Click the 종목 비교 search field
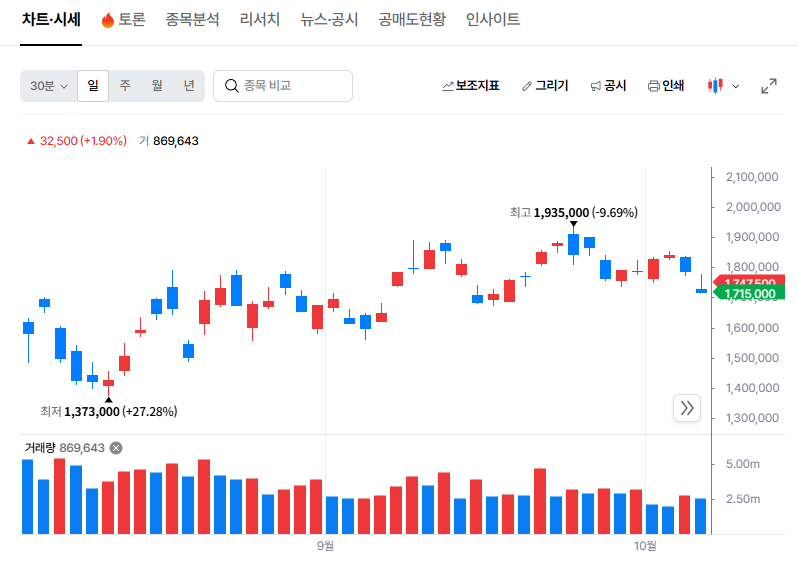Image resolution: width=798 pixels, height=565 pixels. 283,86
